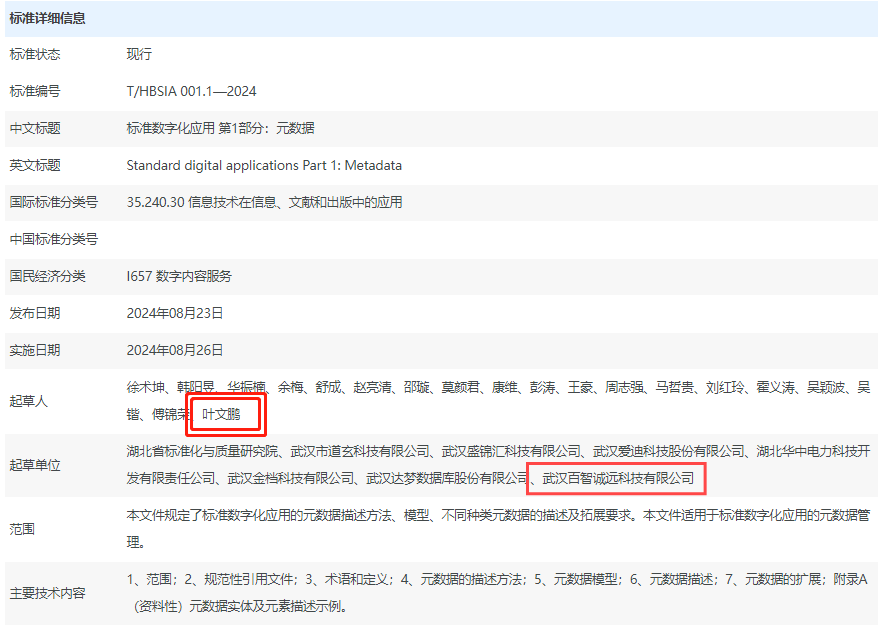Click the 范围 row label
This screenshot has height=632, width=883.
(22, 529)
